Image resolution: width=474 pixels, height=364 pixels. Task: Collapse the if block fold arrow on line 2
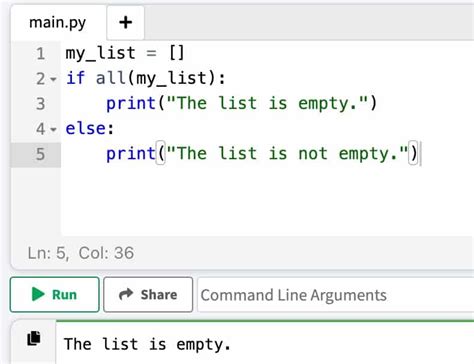[x=53, y=79]
